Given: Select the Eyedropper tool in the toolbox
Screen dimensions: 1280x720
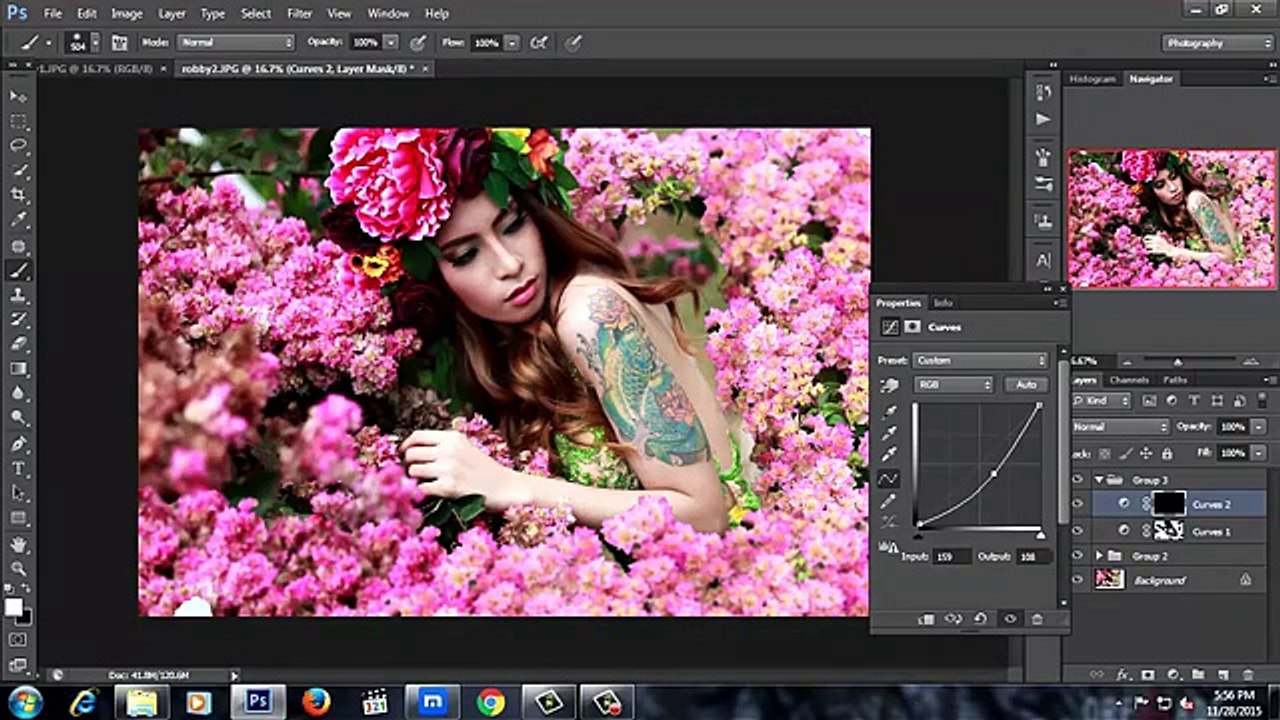Looking at the screenshot, I should click(18, 221).
